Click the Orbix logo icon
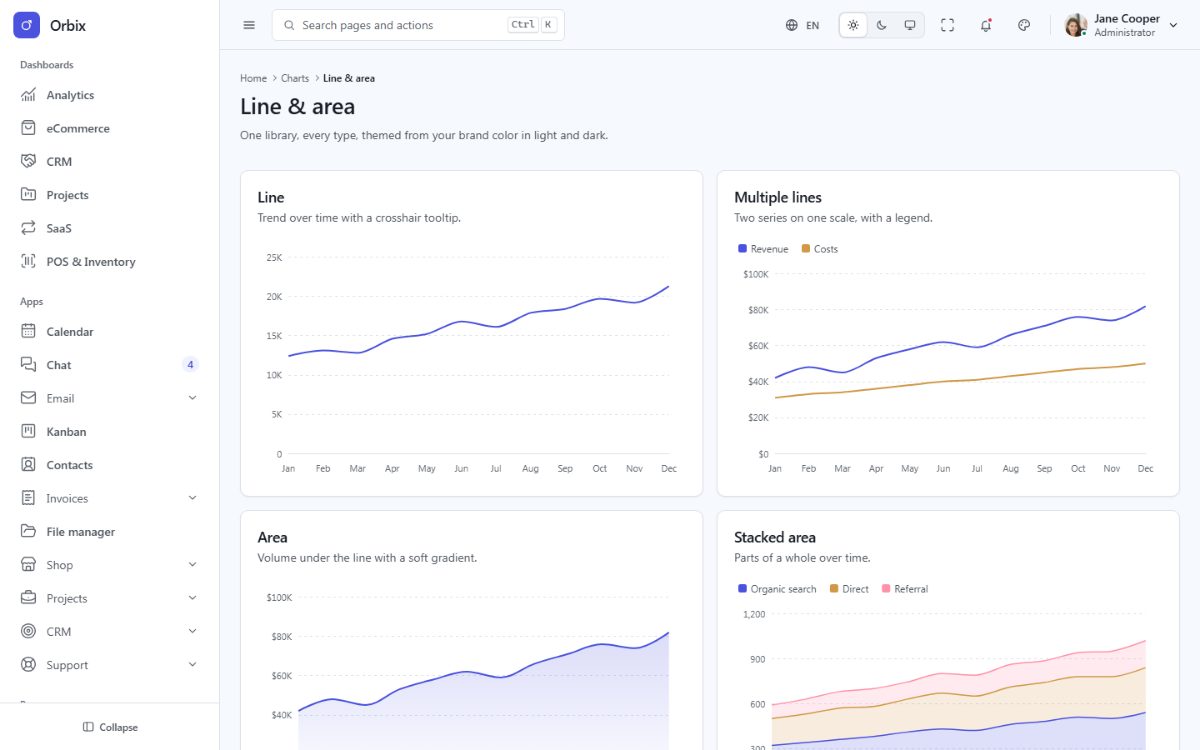Screen dimensions: 1200x750 (27, 25)
